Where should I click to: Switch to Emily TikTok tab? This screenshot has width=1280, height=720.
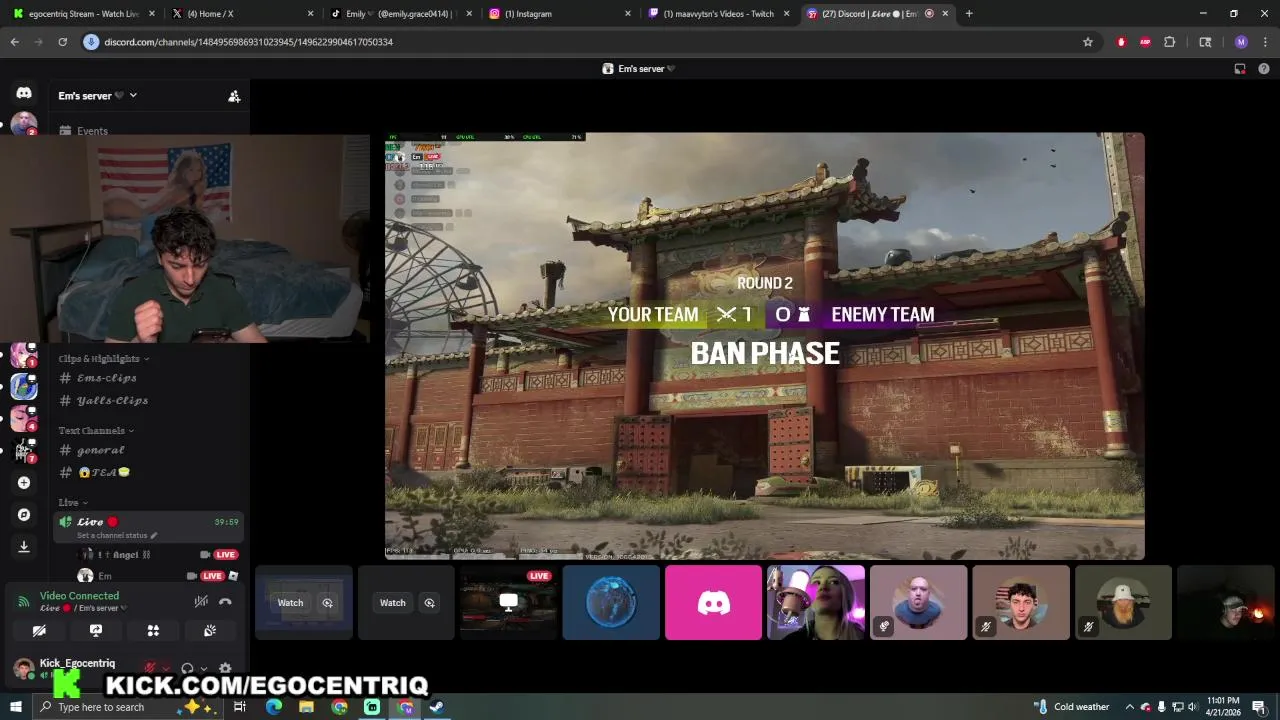401,14
